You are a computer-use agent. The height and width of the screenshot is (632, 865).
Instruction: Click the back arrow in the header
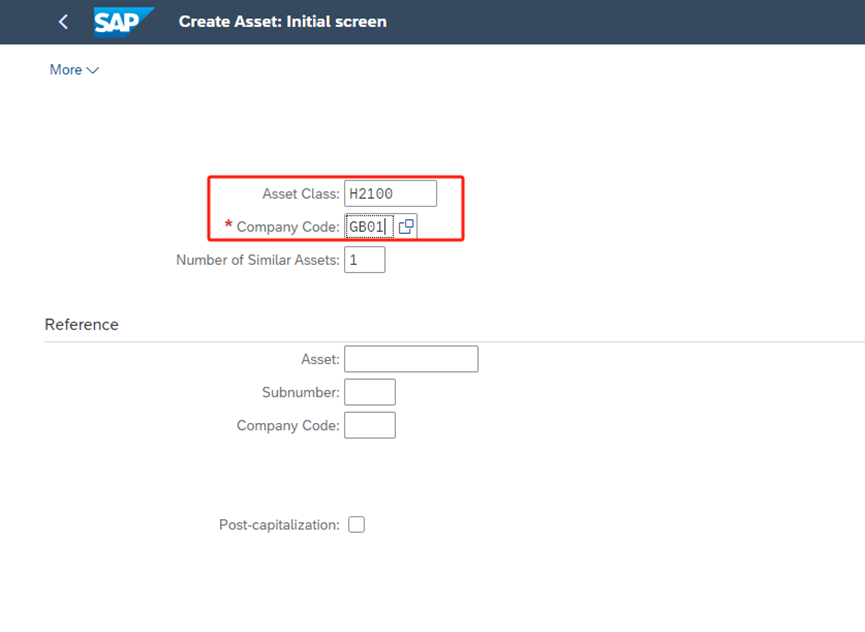pyautogui.click(x=63, y=21)
